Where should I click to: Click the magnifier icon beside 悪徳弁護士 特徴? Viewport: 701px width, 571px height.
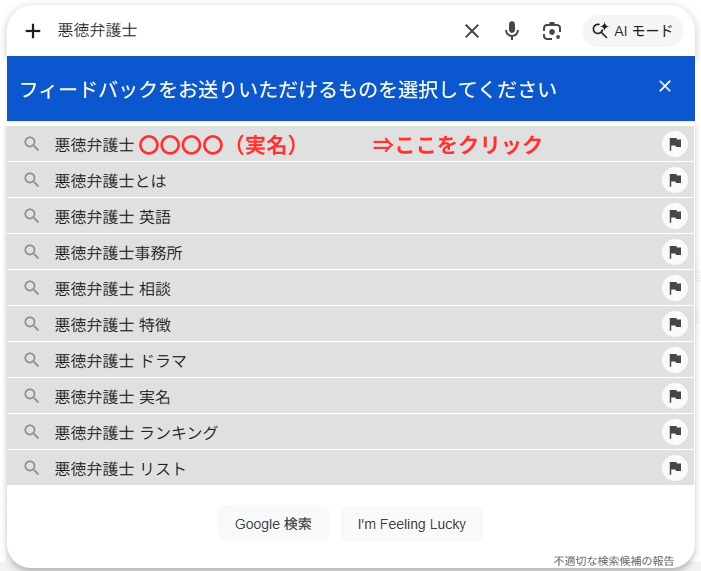click(31, 324)
